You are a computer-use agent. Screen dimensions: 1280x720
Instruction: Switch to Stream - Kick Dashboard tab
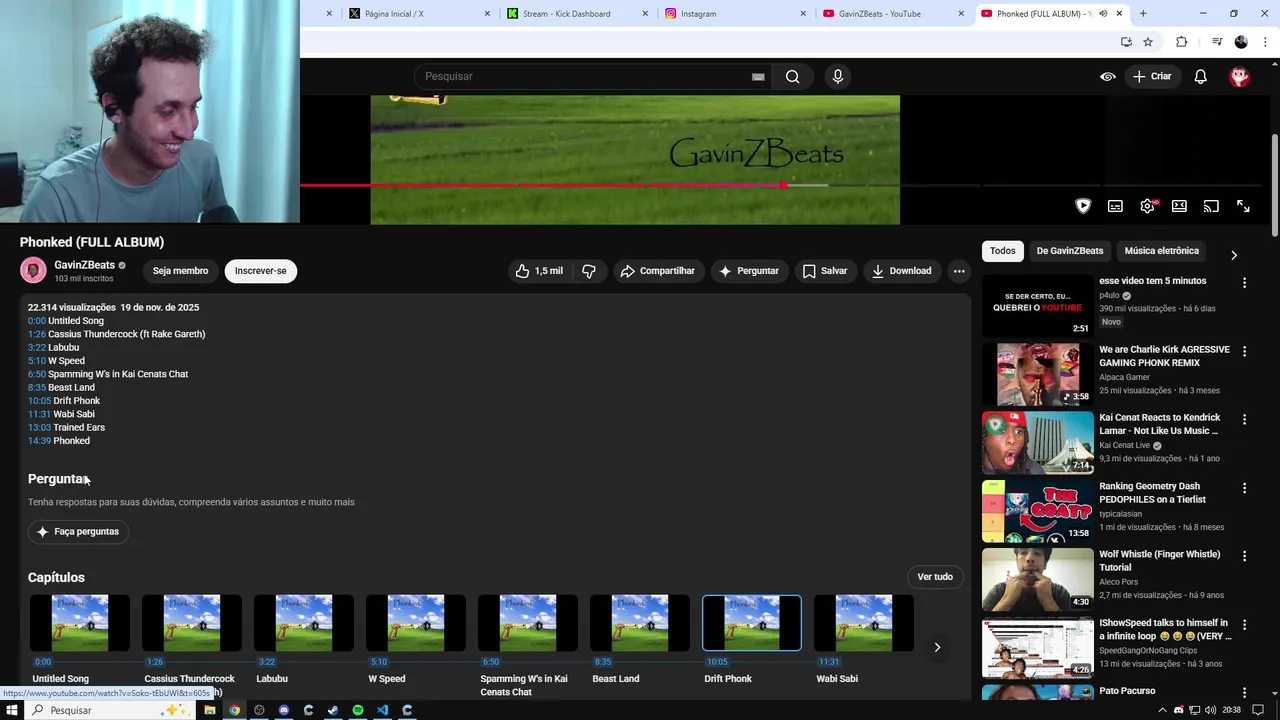point(575,14)
